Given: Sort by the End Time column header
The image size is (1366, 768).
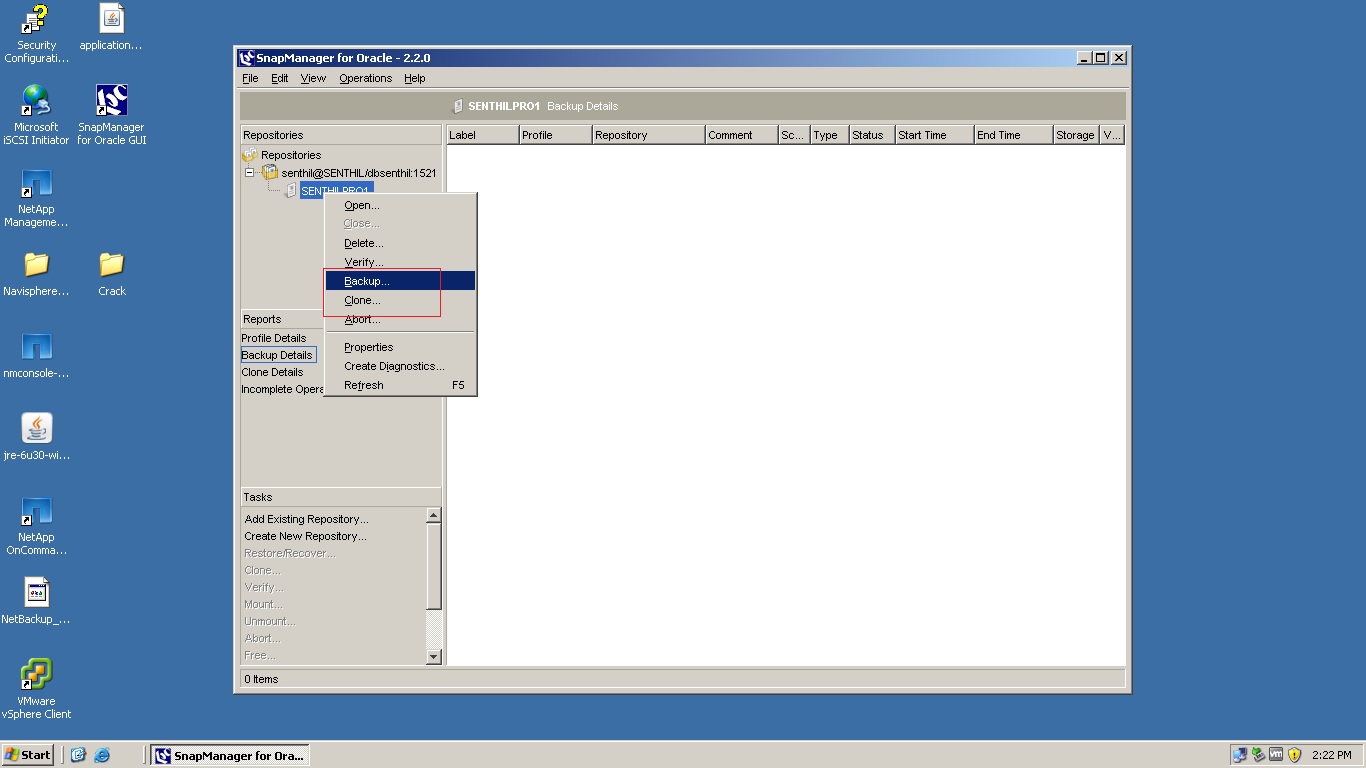Looking at the screenshot, I should point(1013,135).
